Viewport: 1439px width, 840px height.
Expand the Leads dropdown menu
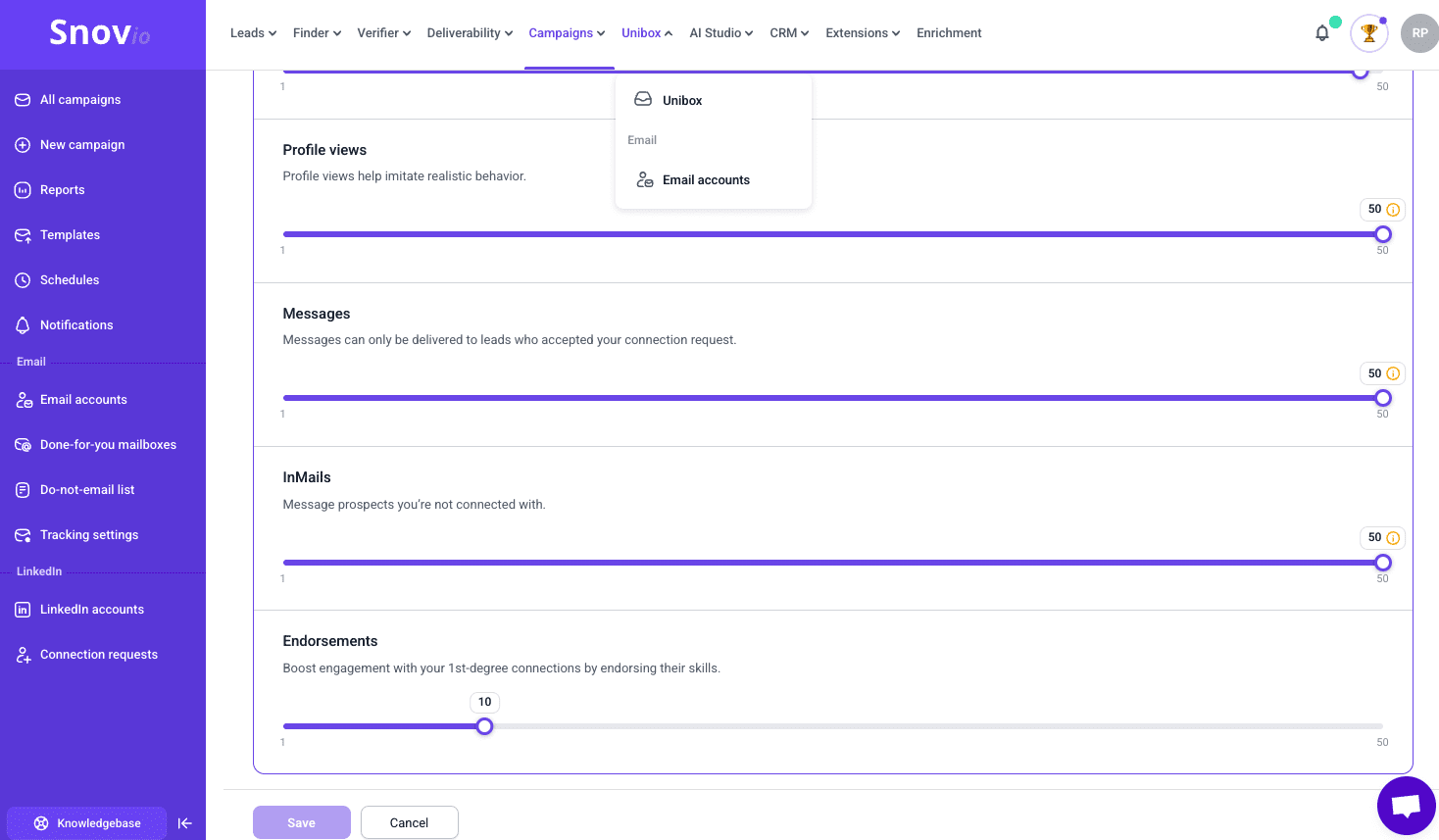tap(253, 33)
